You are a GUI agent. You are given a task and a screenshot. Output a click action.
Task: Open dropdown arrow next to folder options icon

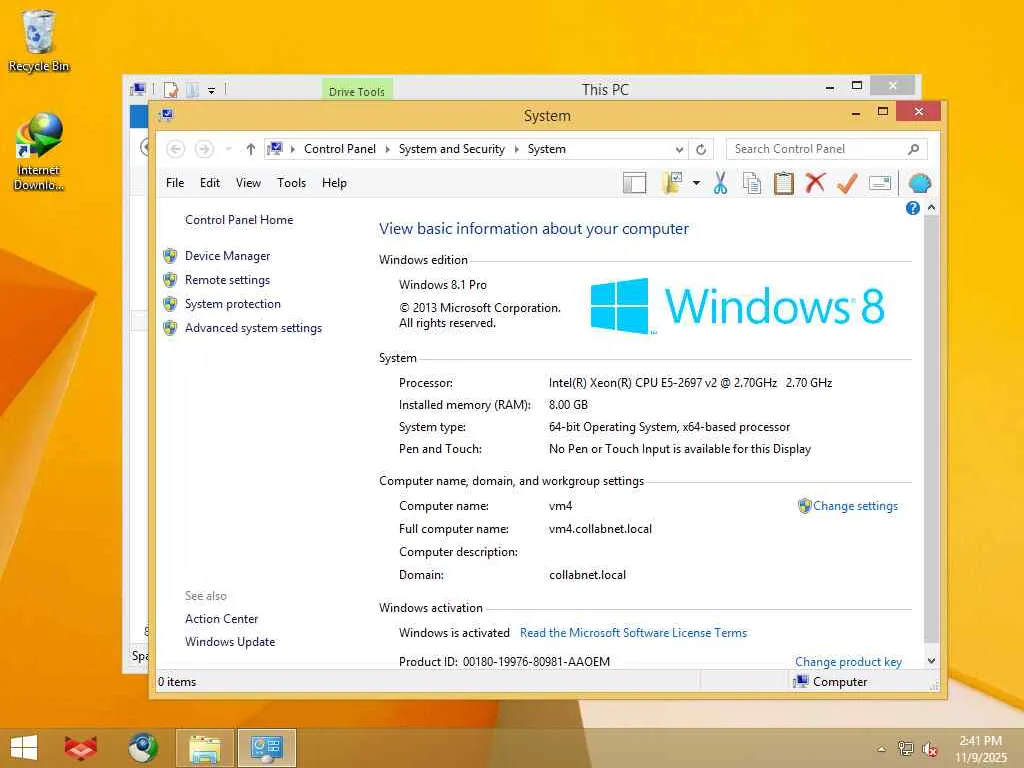click(696, 183)
